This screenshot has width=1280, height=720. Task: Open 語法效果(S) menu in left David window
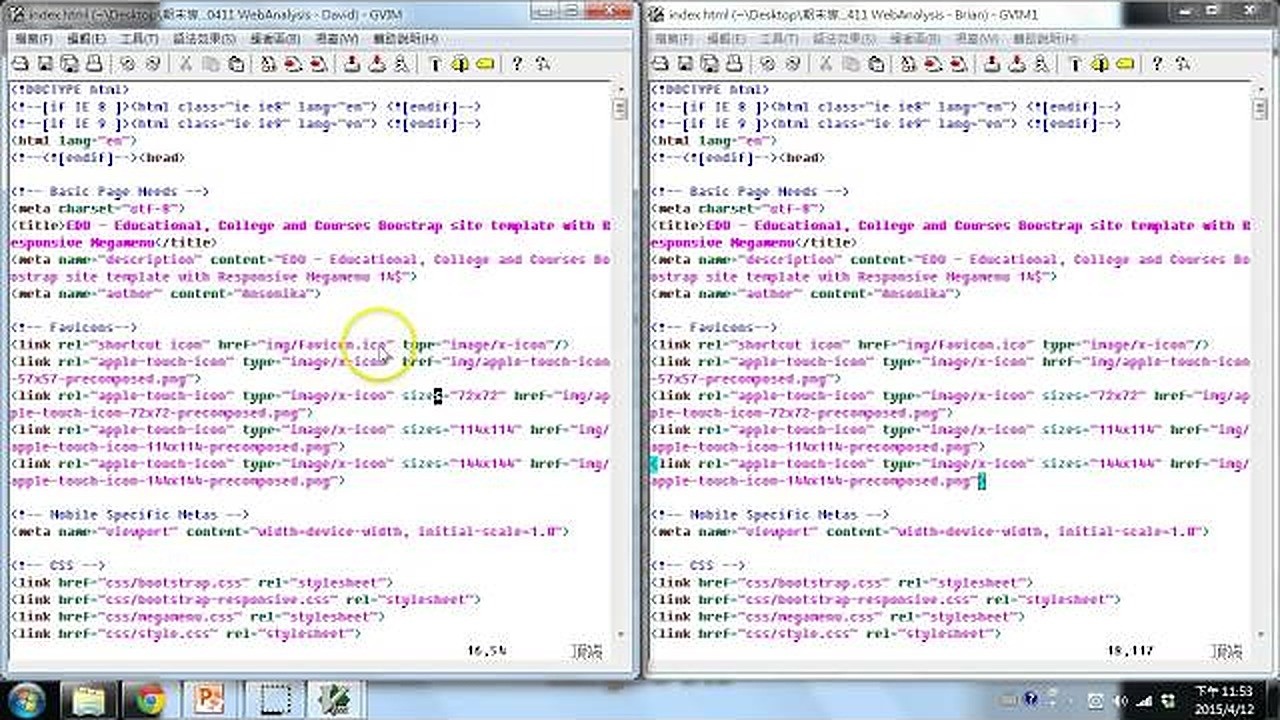coord(204,39)
